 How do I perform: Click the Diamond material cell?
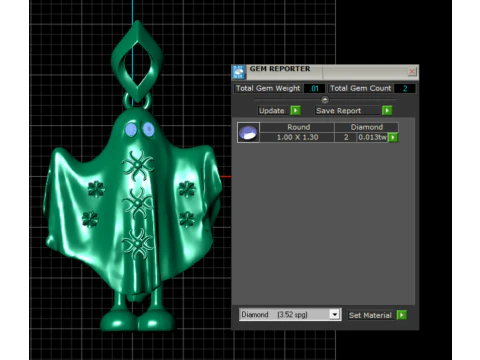(x=366, y=127)
